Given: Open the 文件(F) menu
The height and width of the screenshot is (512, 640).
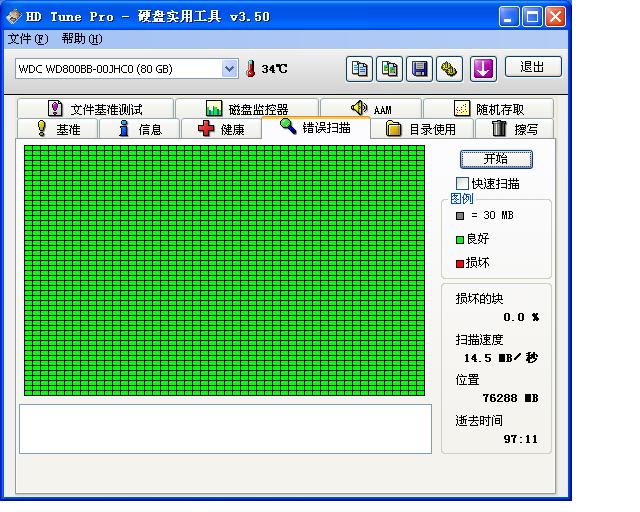Looking at the screenshot, I should [x=28, y=39].
